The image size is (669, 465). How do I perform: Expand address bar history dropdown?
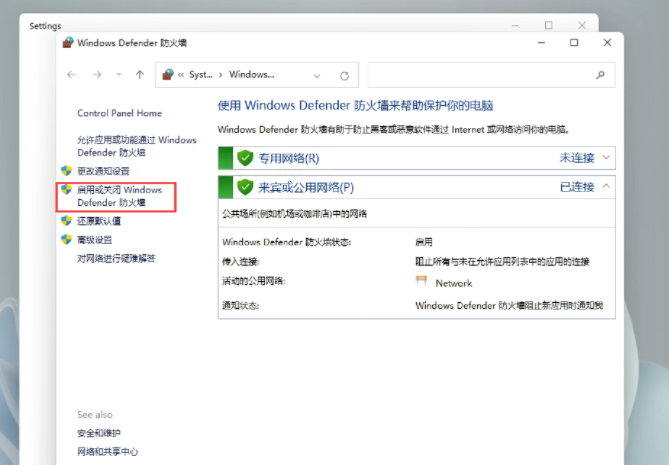(x=317, y=76)
